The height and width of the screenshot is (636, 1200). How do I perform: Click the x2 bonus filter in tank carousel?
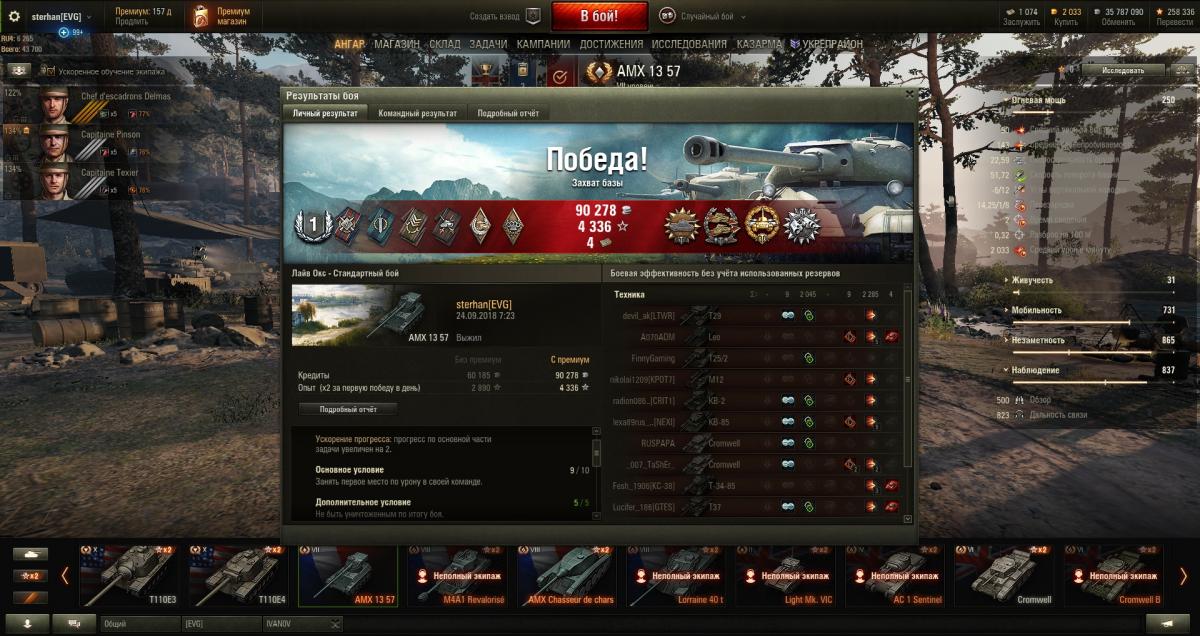pyautogui.click(x=29, y=576)
